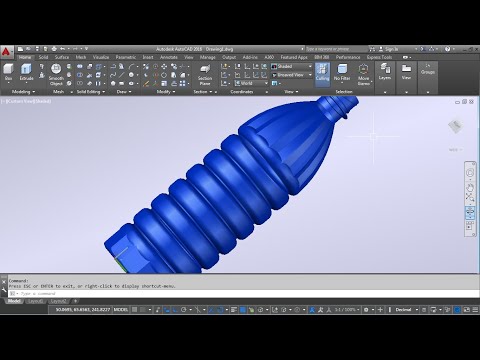Viewport: 480px width, 360px height.
Task: Expand the Section panel
Action: pos(203,91)
